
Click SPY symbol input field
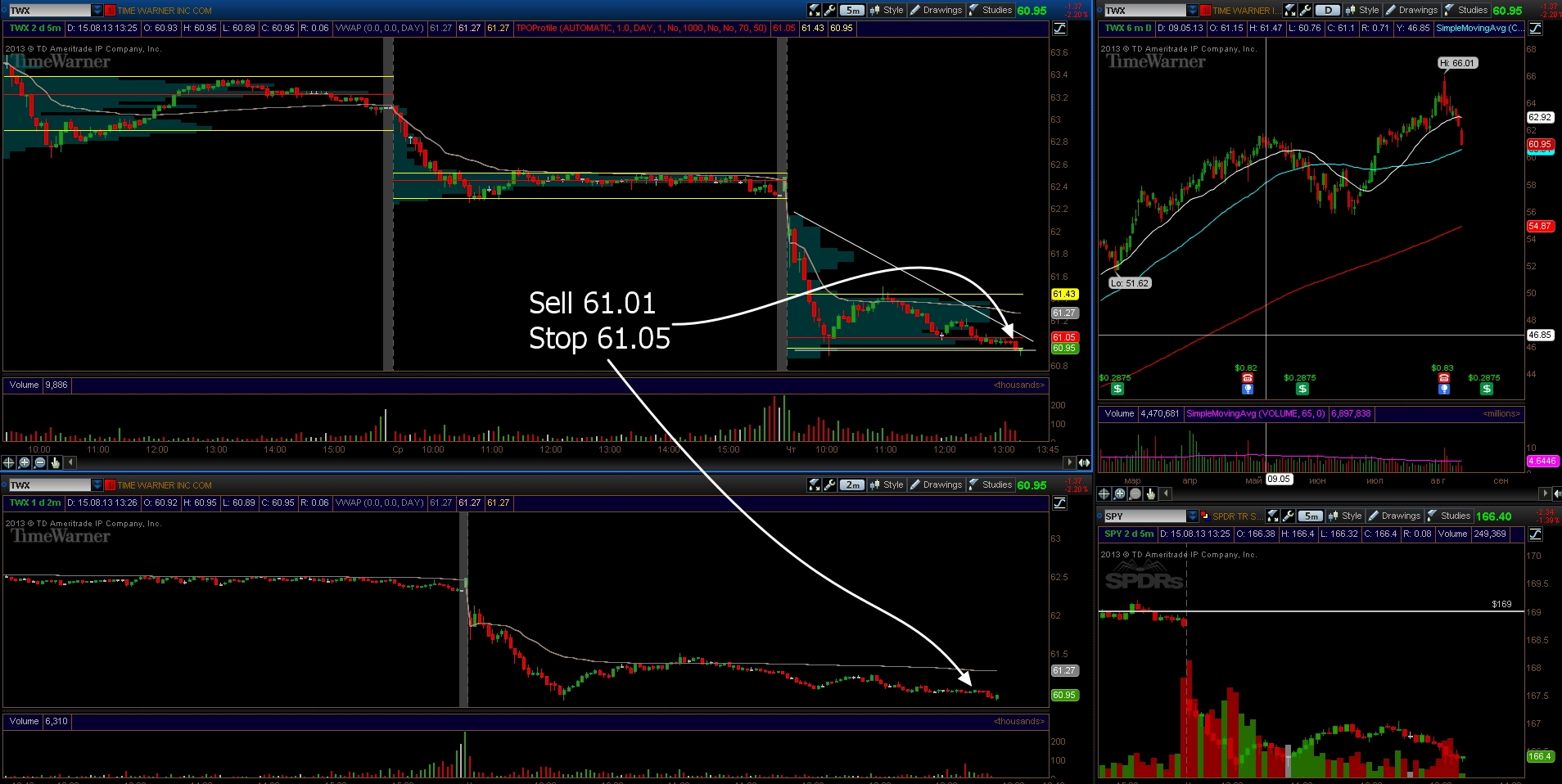[1144, 516]
